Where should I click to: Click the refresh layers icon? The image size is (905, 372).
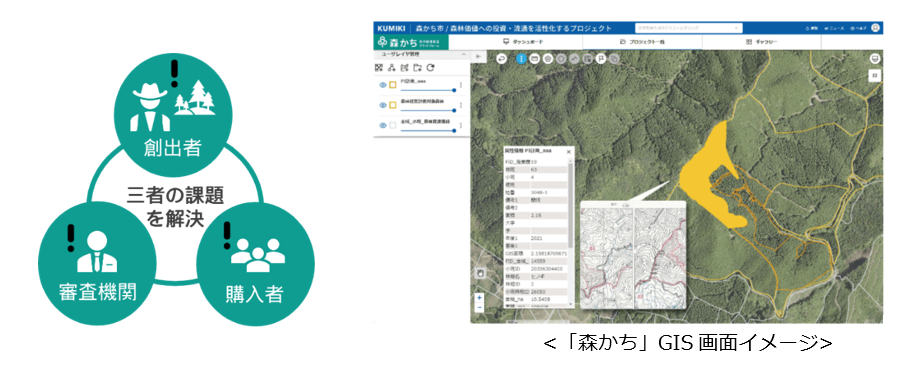[x=430, y=68]
